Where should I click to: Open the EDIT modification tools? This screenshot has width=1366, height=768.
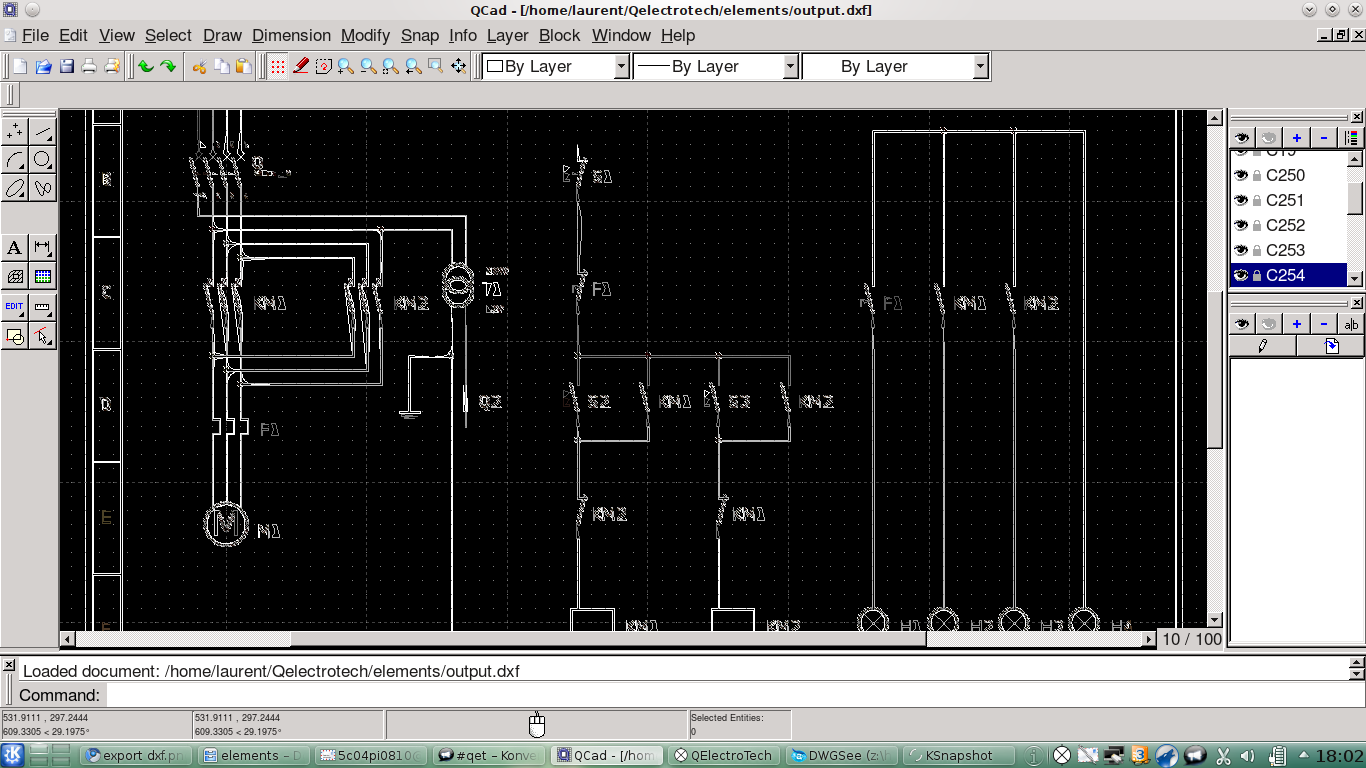(x=15, y=307)
